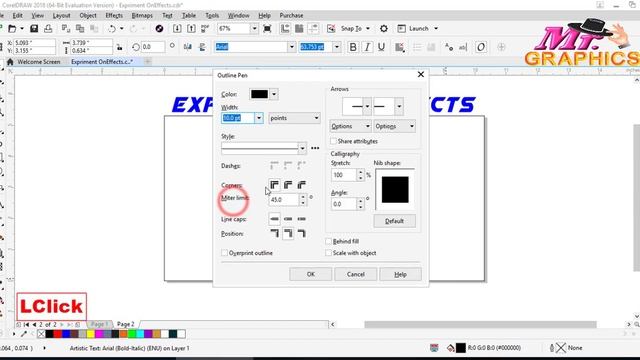This screenshot has width=640, height=360.
Task: Open the Launch dropdown
Action: click(436, 29)
